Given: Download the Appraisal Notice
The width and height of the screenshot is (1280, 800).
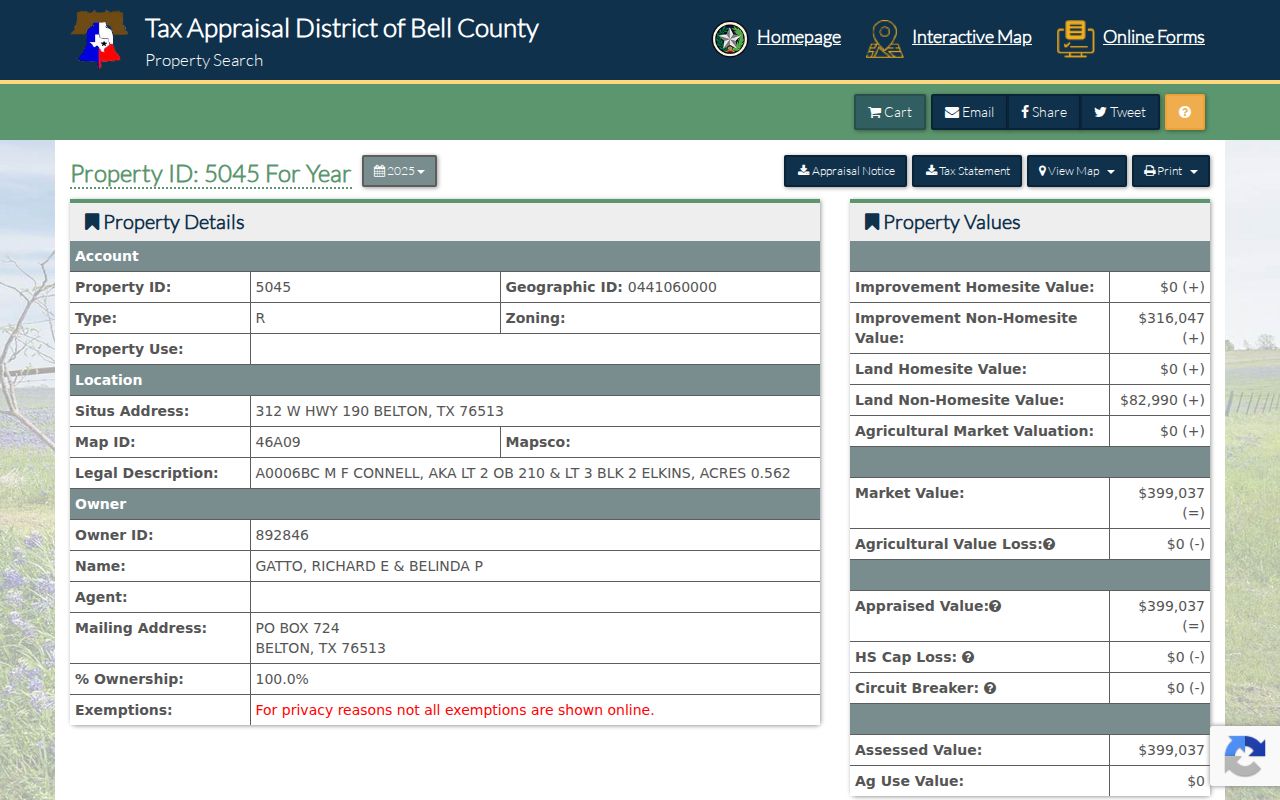Looking at the screenshot, I should tap(846, 171).
